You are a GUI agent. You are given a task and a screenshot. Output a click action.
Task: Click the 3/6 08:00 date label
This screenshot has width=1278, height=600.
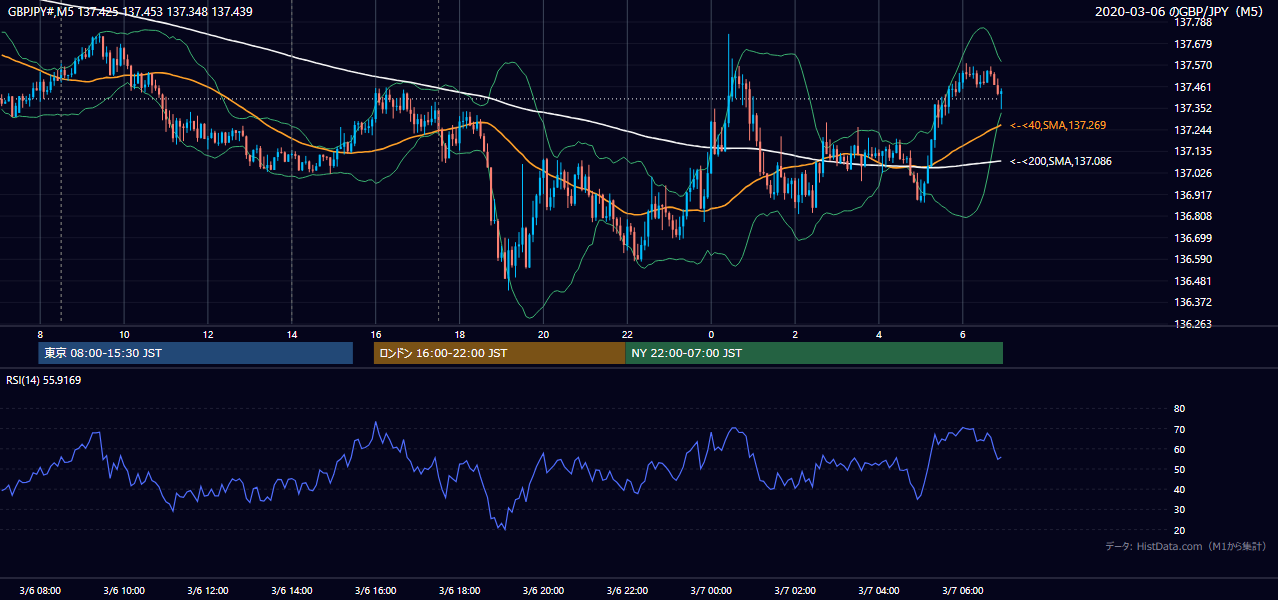point(40,590)
